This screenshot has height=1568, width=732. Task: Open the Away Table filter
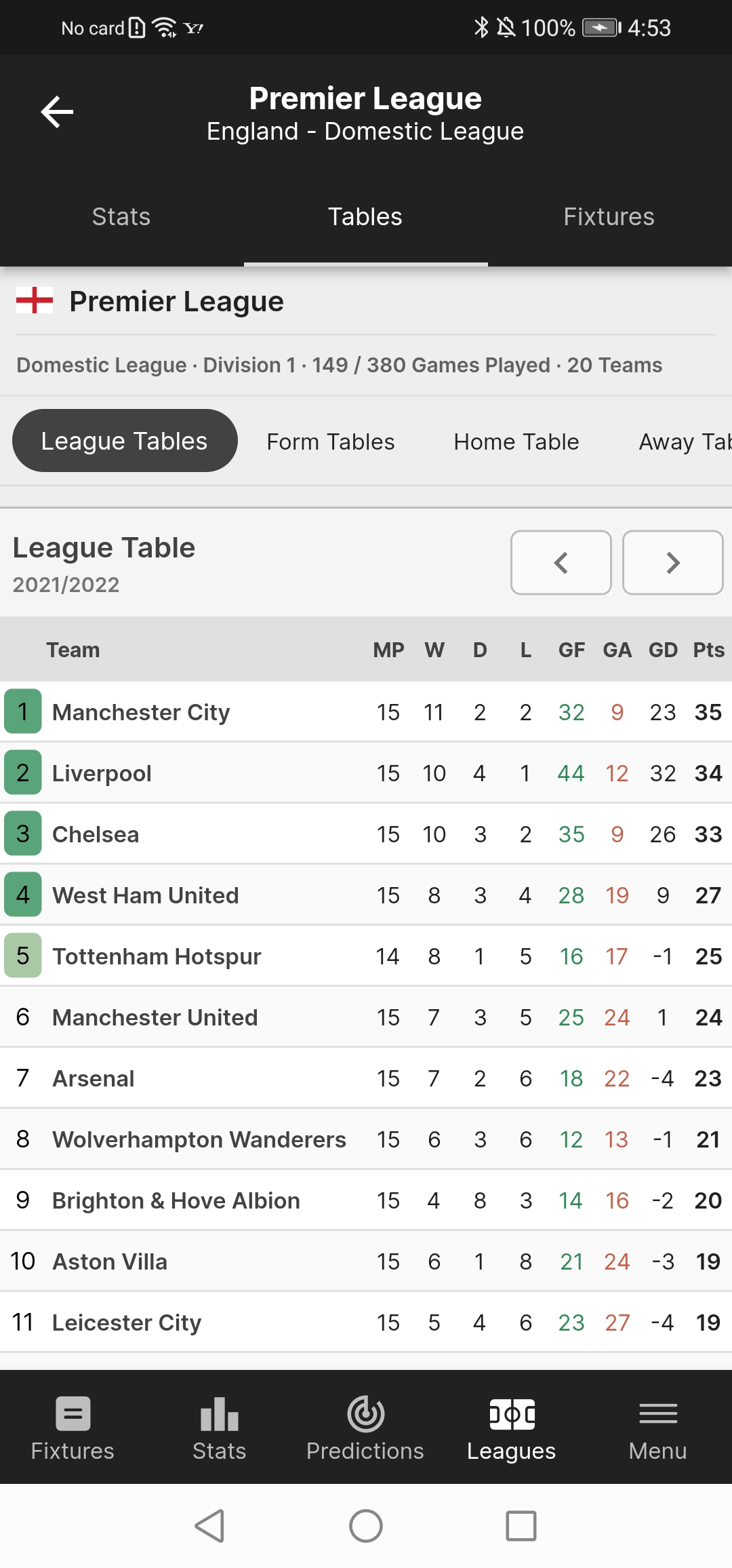(683, 442)
